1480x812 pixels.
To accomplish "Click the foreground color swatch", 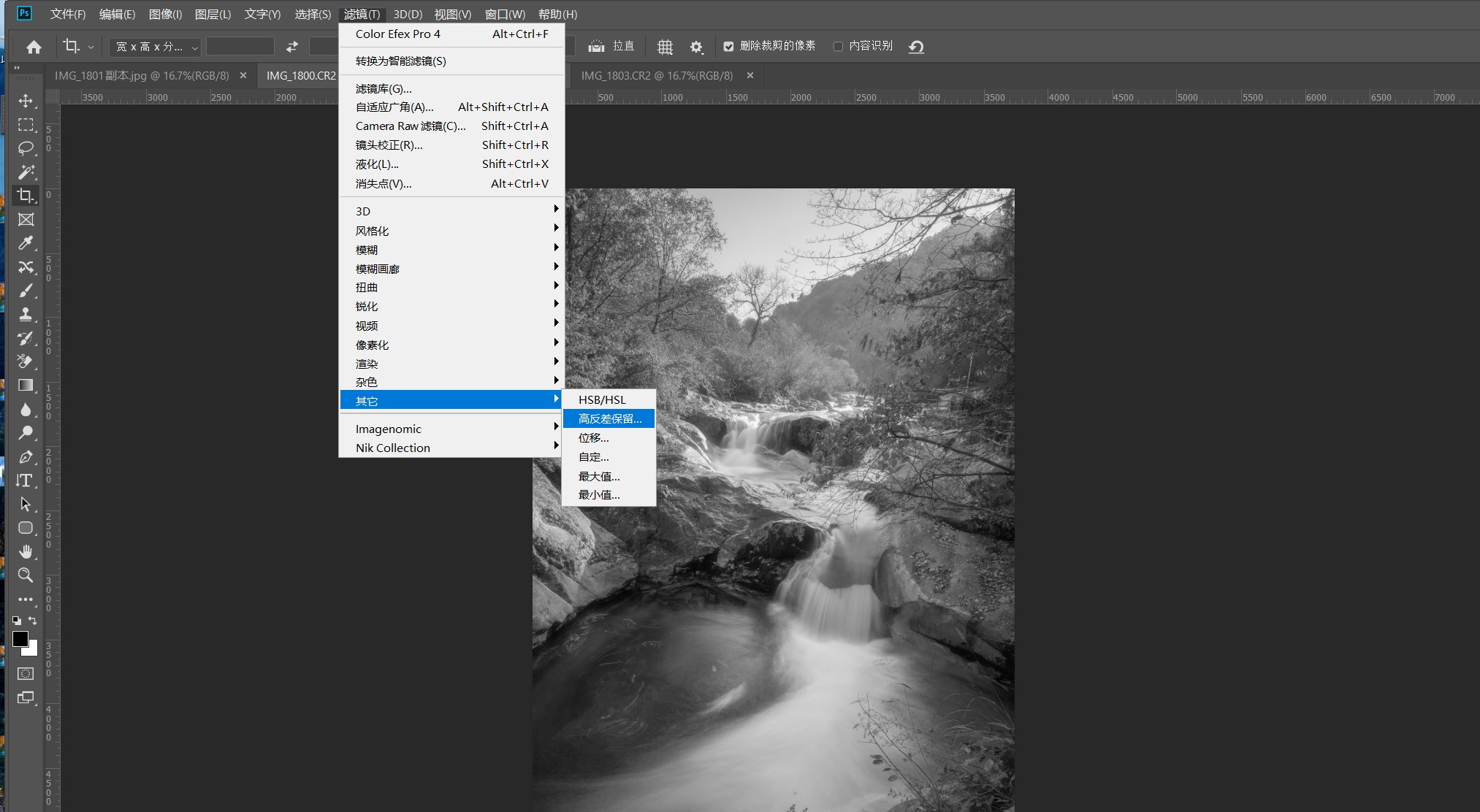I will (x=20, y=640).
